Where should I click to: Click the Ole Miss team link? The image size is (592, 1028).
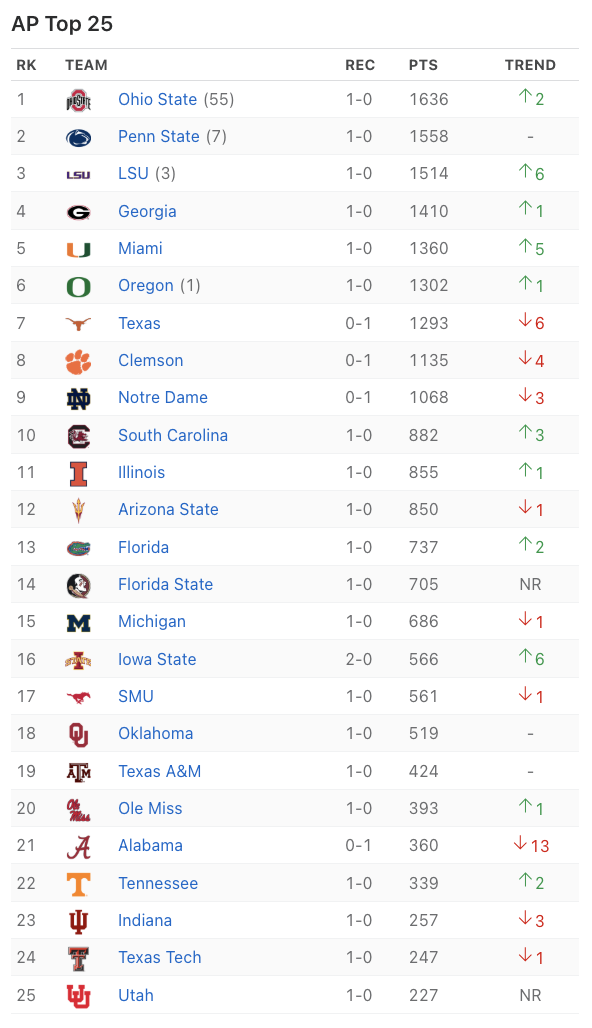(150, 808)
